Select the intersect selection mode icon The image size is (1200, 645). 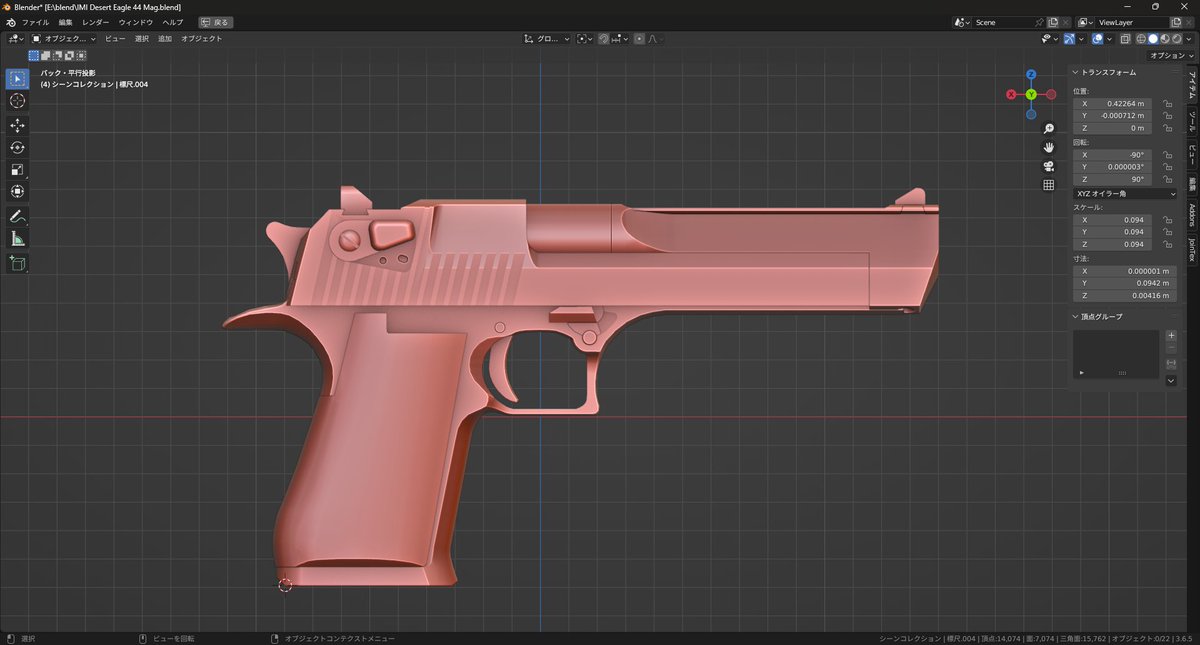point(81,55)
